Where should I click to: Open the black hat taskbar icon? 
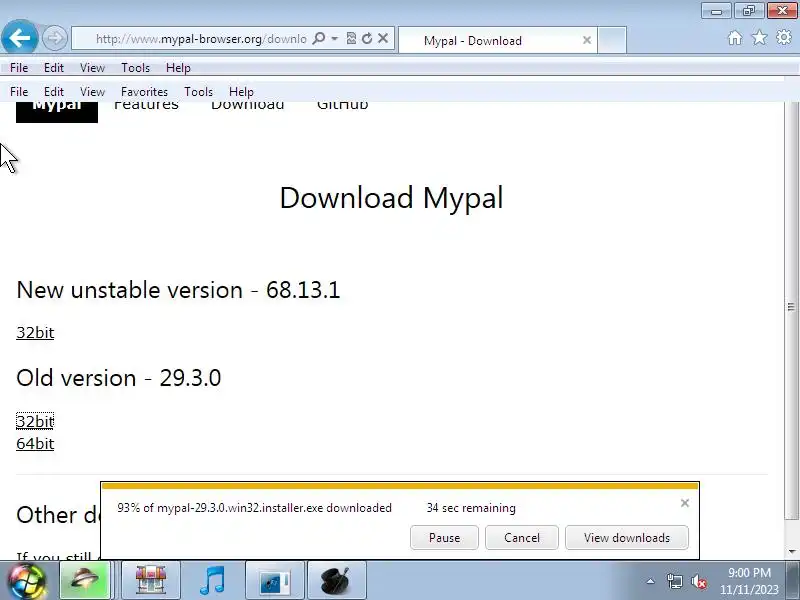tap(337, 580)
